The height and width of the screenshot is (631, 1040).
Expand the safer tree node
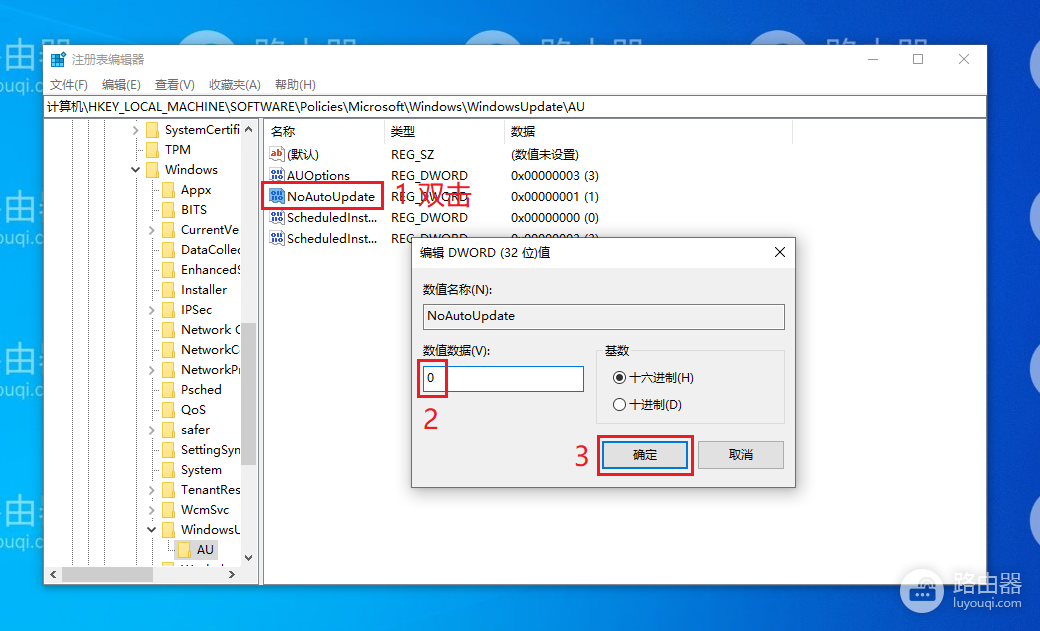[151, 430]
